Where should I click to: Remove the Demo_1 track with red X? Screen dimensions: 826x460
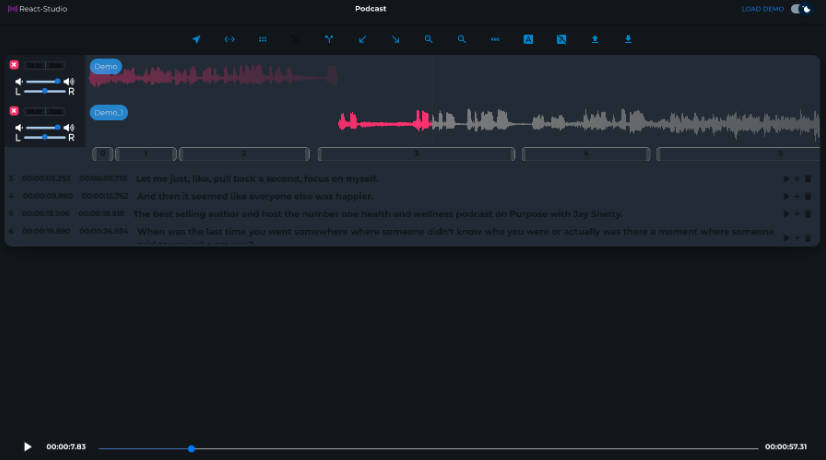(x=14, y=111)
